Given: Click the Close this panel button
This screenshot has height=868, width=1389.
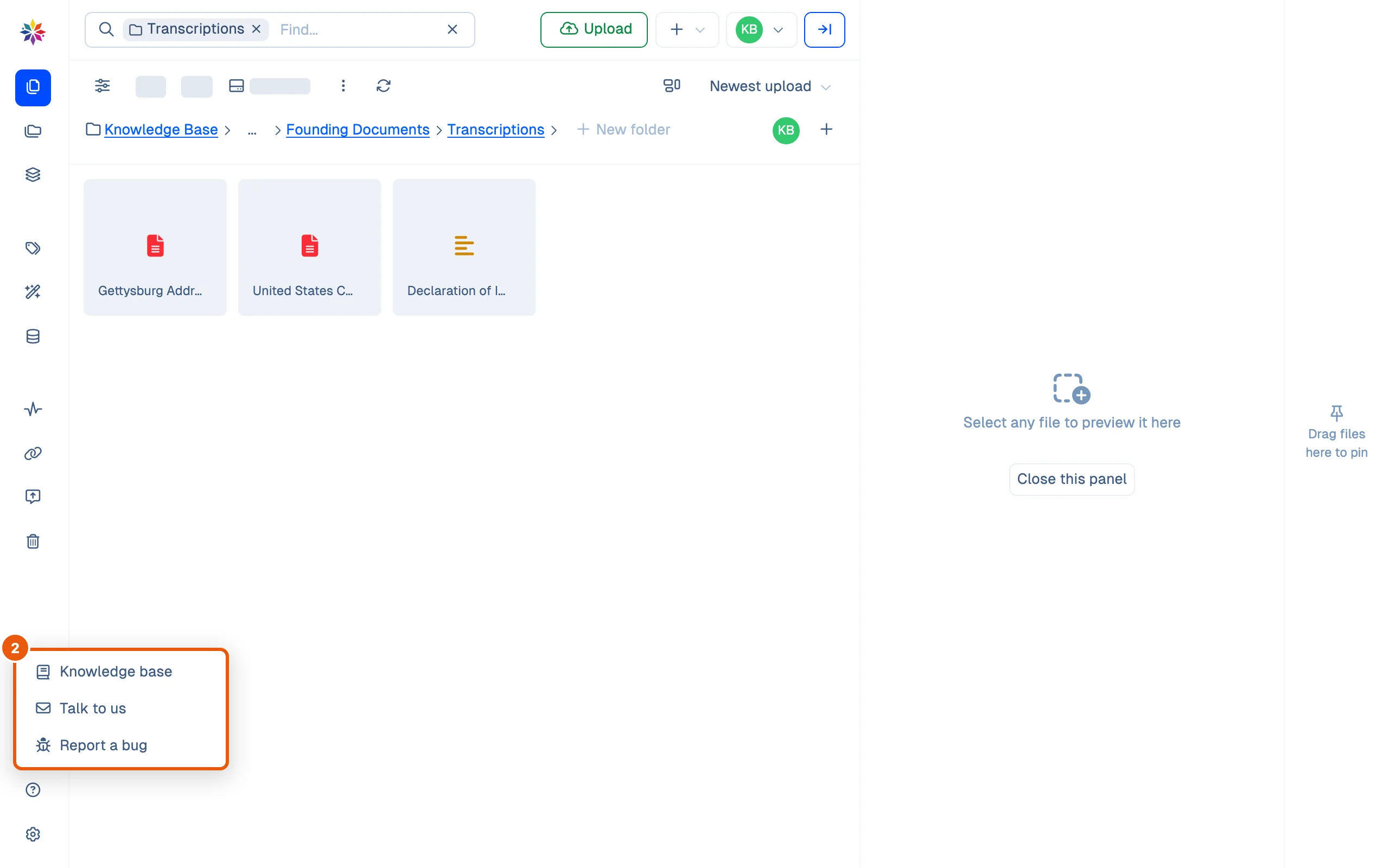Looking at the screenshot, I should pos(1072,479).
